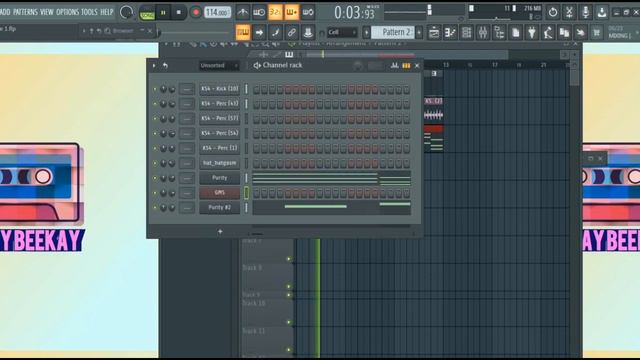Open the tempo tapper icon

point(548,32)
